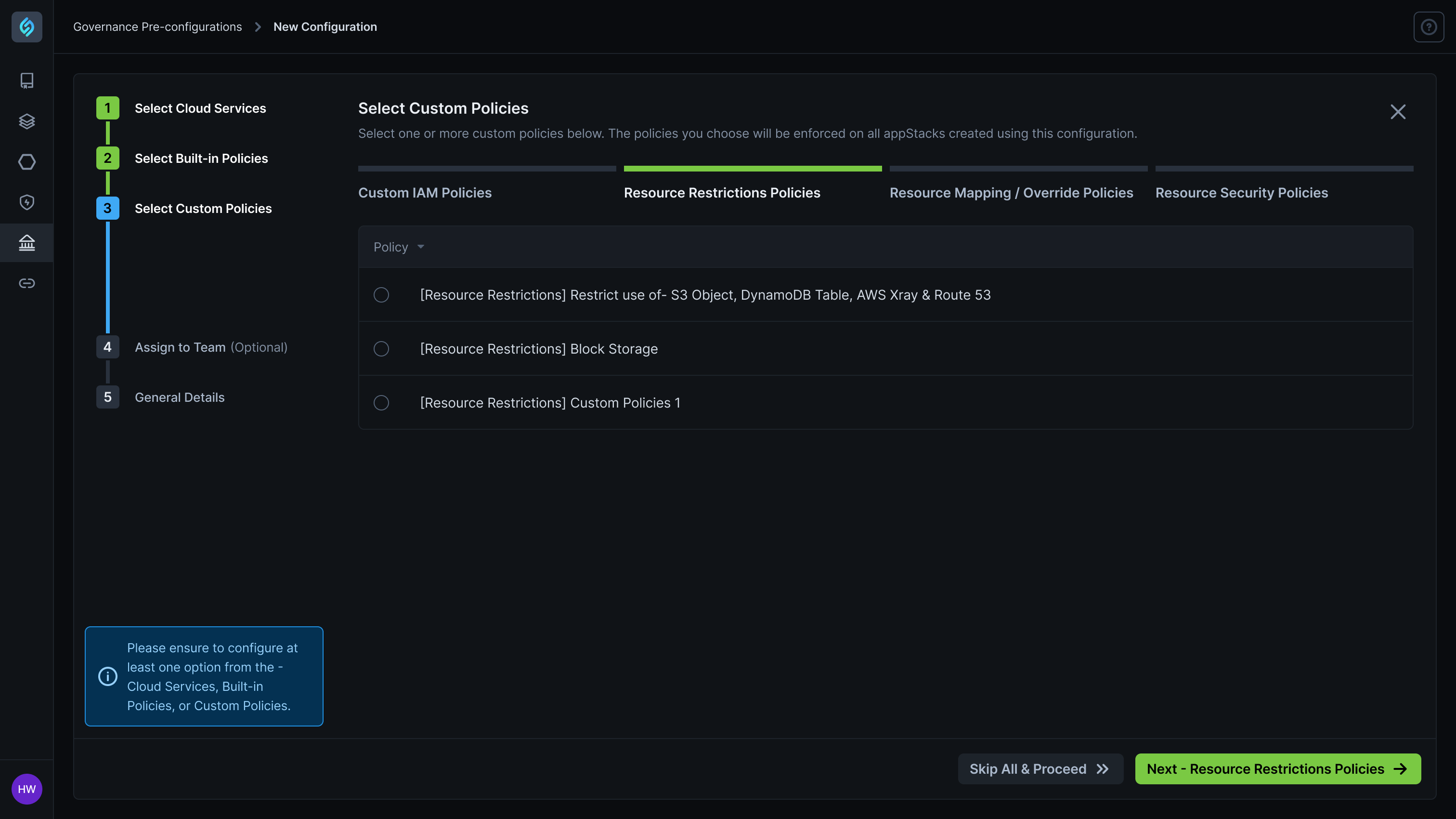The width and height of the screenshot is (1456, 819).
Task: Close the configuration wizard with the X icon
Action: (x=1398, y=111)
